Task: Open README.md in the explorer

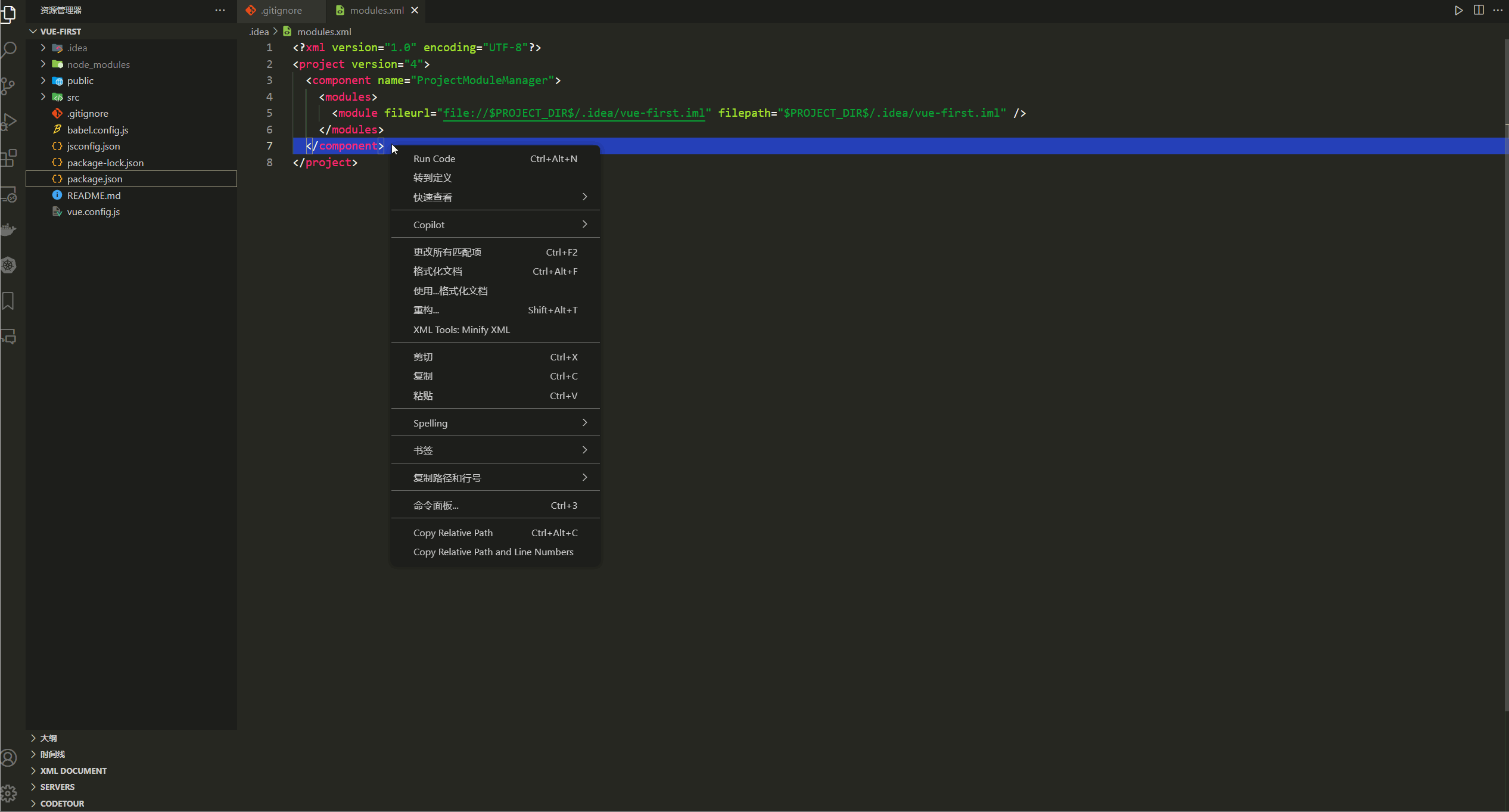Action: 94,195
